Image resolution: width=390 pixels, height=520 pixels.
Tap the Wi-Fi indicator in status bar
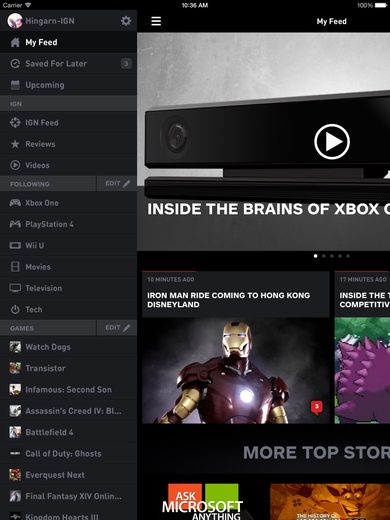(28, 5)
